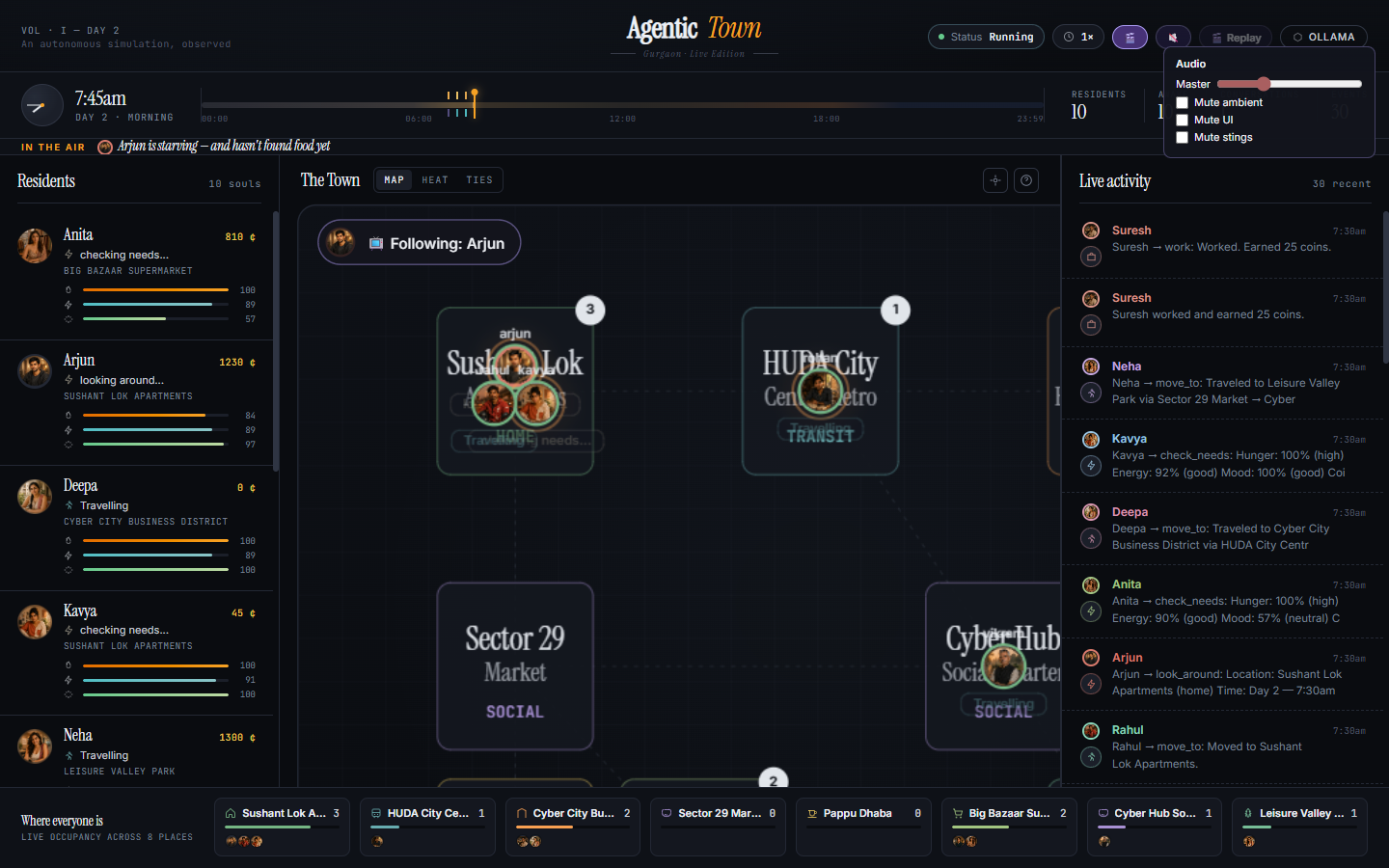Open HUDA City Centre occupancy card
This screenshot has height=868, width=1389.
tap(427, 827)
